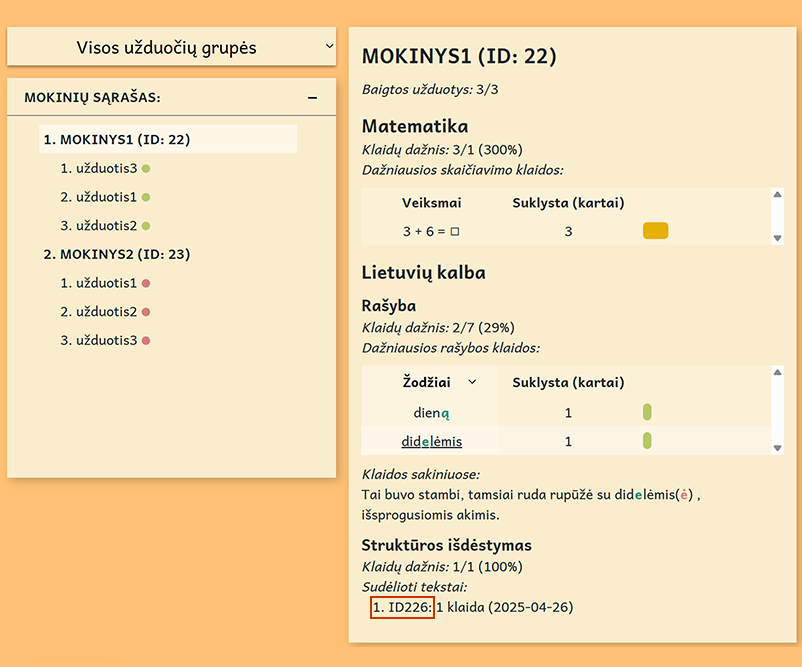Click the yellow error bar for 3 + 6

pos(655,231)
